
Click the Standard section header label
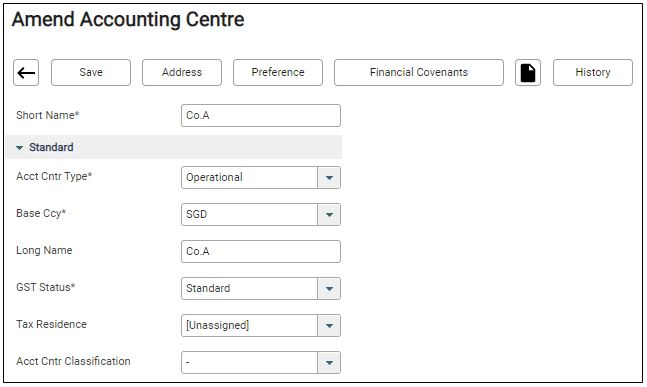click(51, 147)
